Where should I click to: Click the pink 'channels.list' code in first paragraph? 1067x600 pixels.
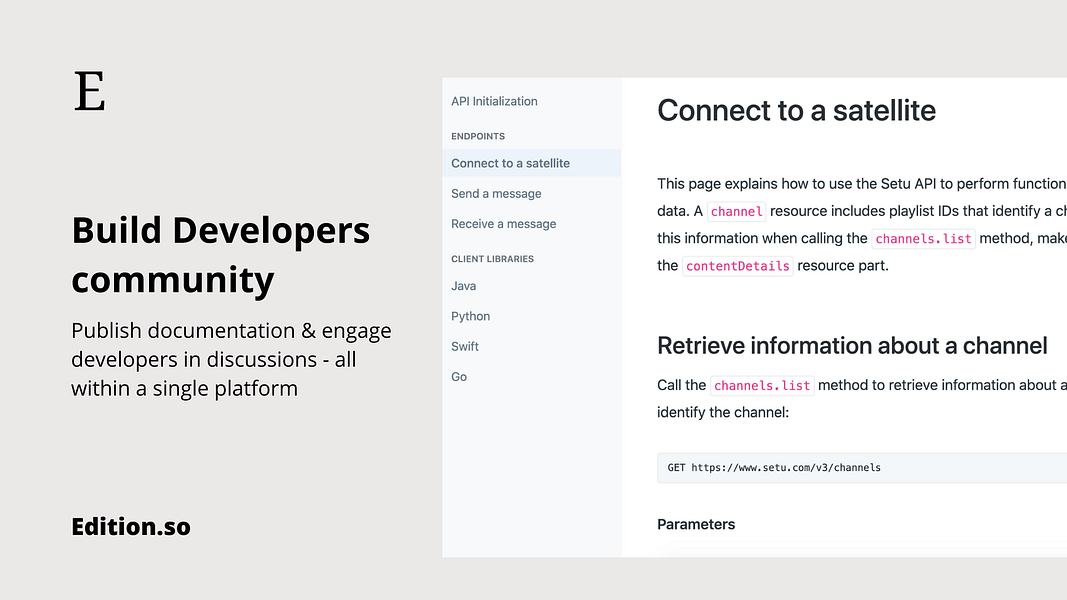click(x=923, y=239)
